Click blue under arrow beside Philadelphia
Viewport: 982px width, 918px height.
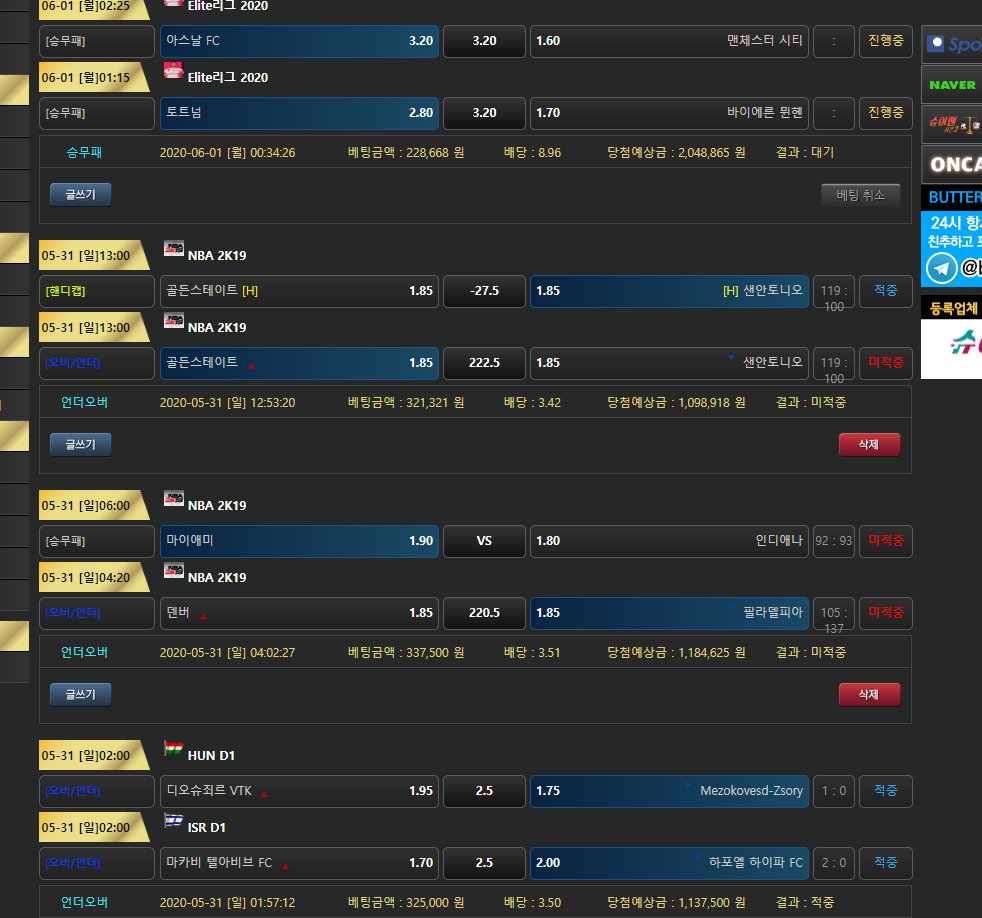(x=731, y=609)
